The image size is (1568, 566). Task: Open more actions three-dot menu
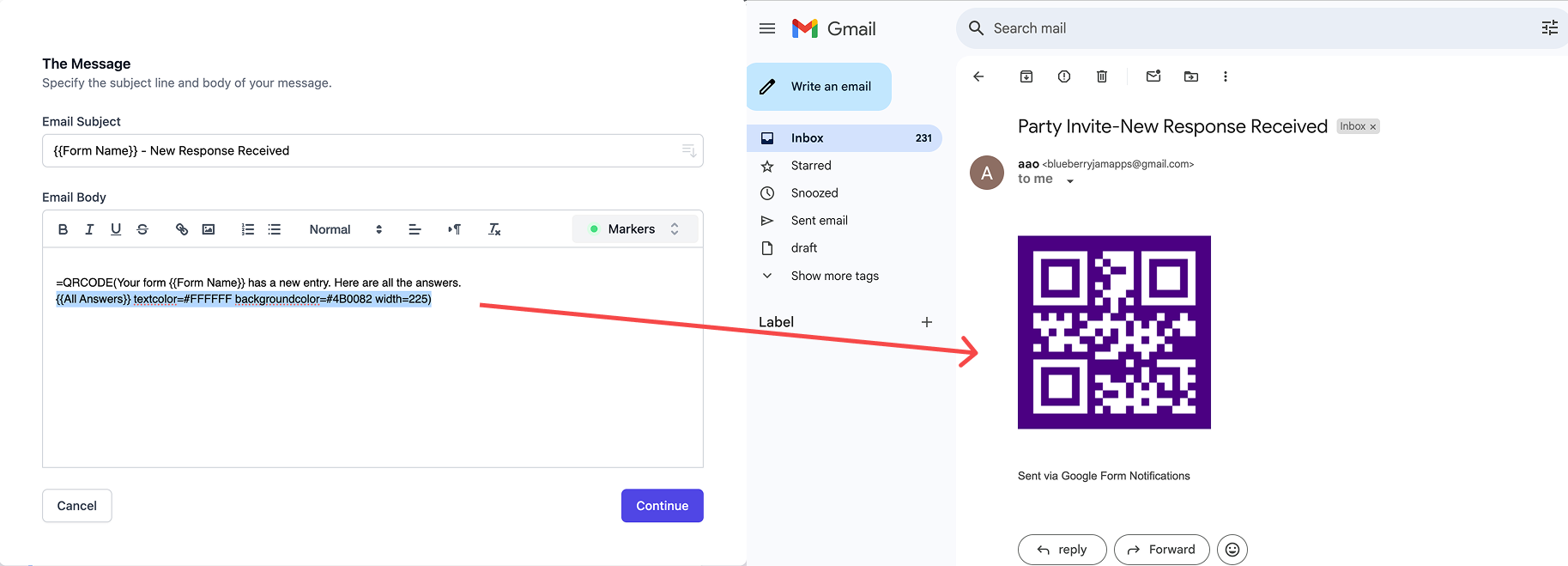pos(1226,76)
